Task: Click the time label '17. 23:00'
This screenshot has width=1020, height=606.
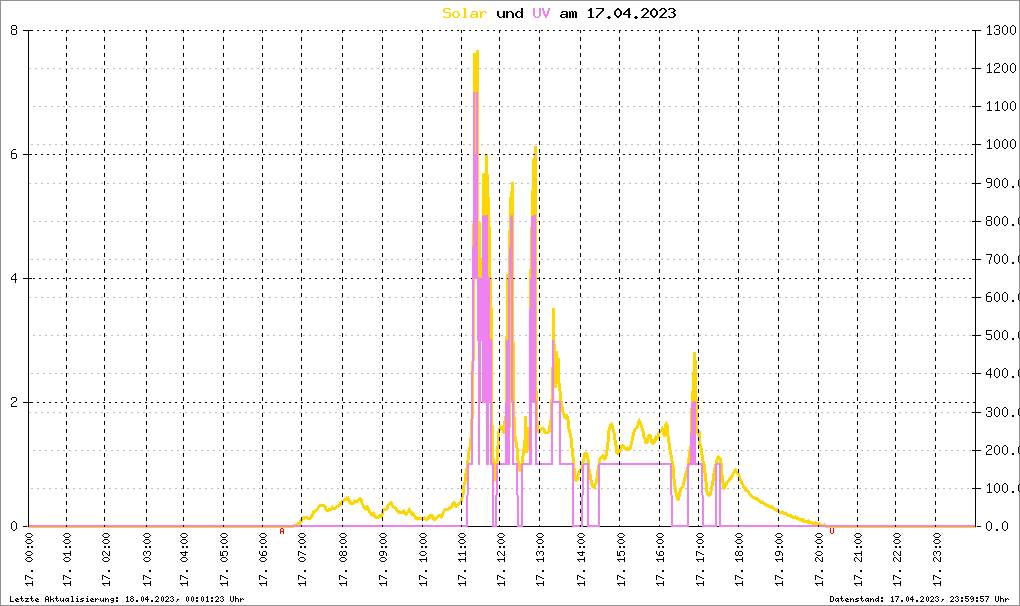Action: pos(937,559)
